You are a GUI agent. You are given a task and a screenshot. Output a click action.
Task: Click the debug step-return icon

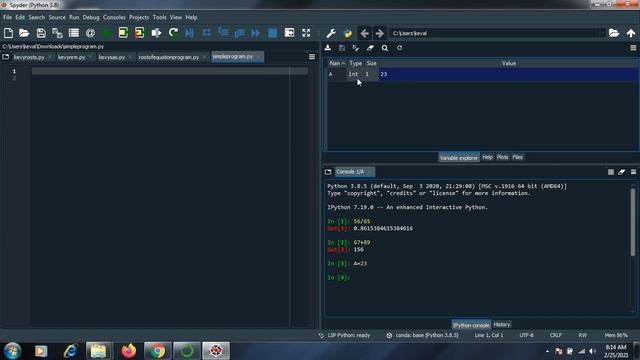coord(240,33)
